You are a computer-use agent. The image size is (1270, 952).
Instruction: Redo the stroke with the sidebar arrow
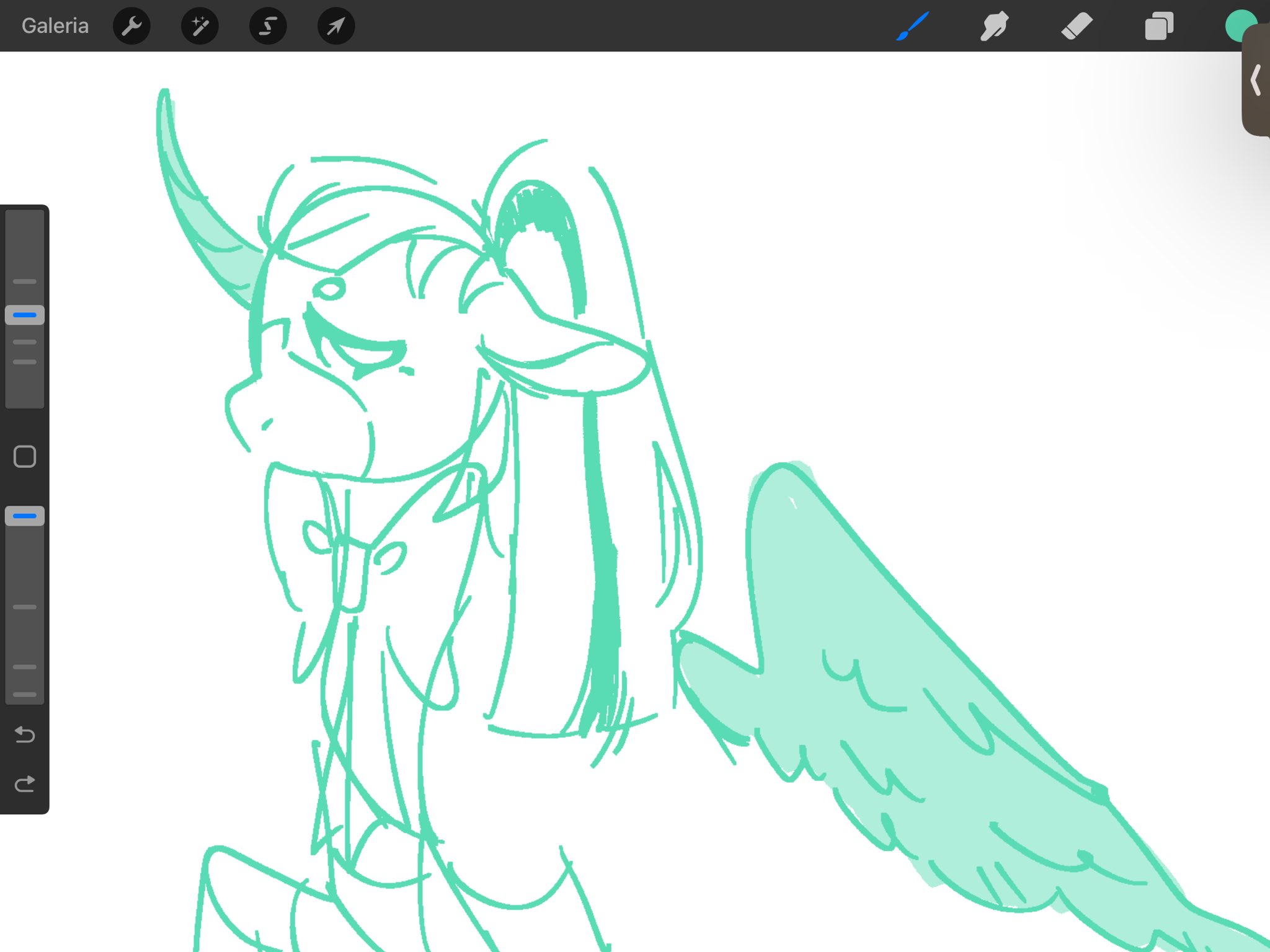click(x=25, y=784)
